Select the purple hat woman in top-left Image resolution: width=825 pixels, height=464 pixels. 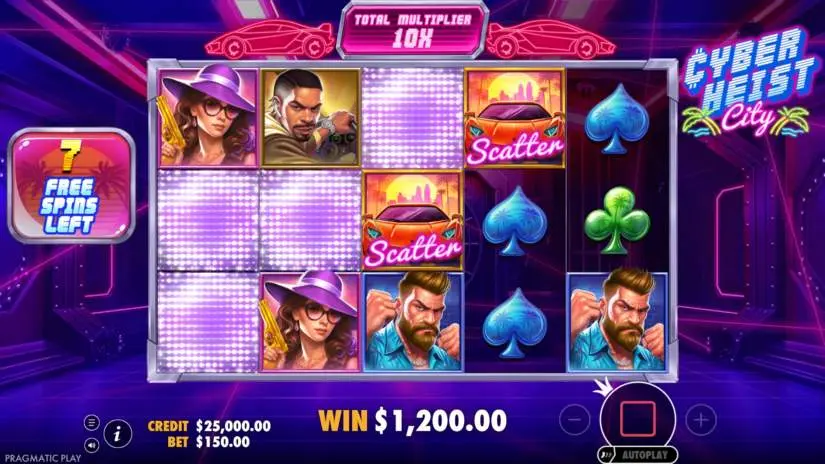208,118
